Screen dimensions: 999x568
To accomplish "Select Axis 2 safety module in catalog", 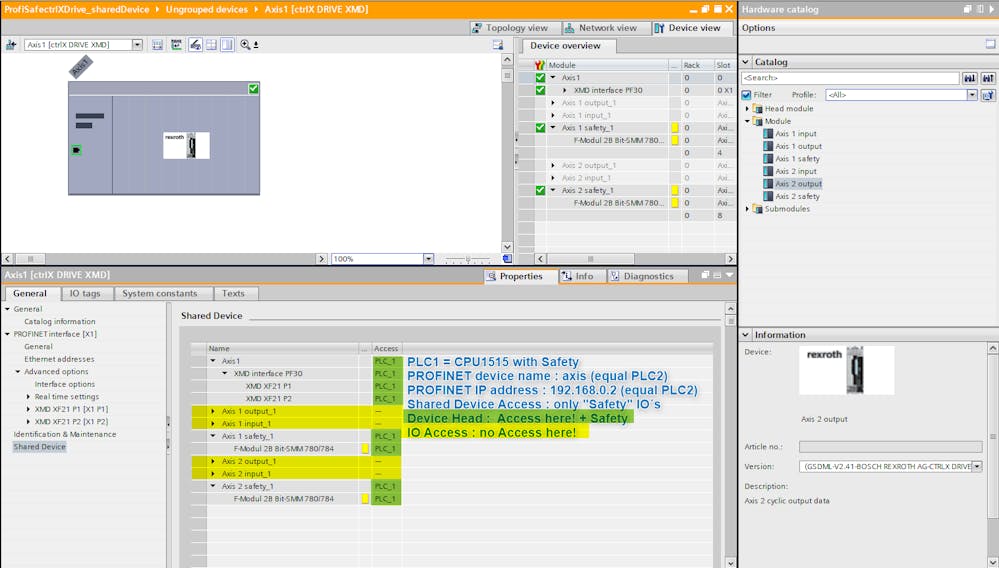I will click(x=797, y=196).
